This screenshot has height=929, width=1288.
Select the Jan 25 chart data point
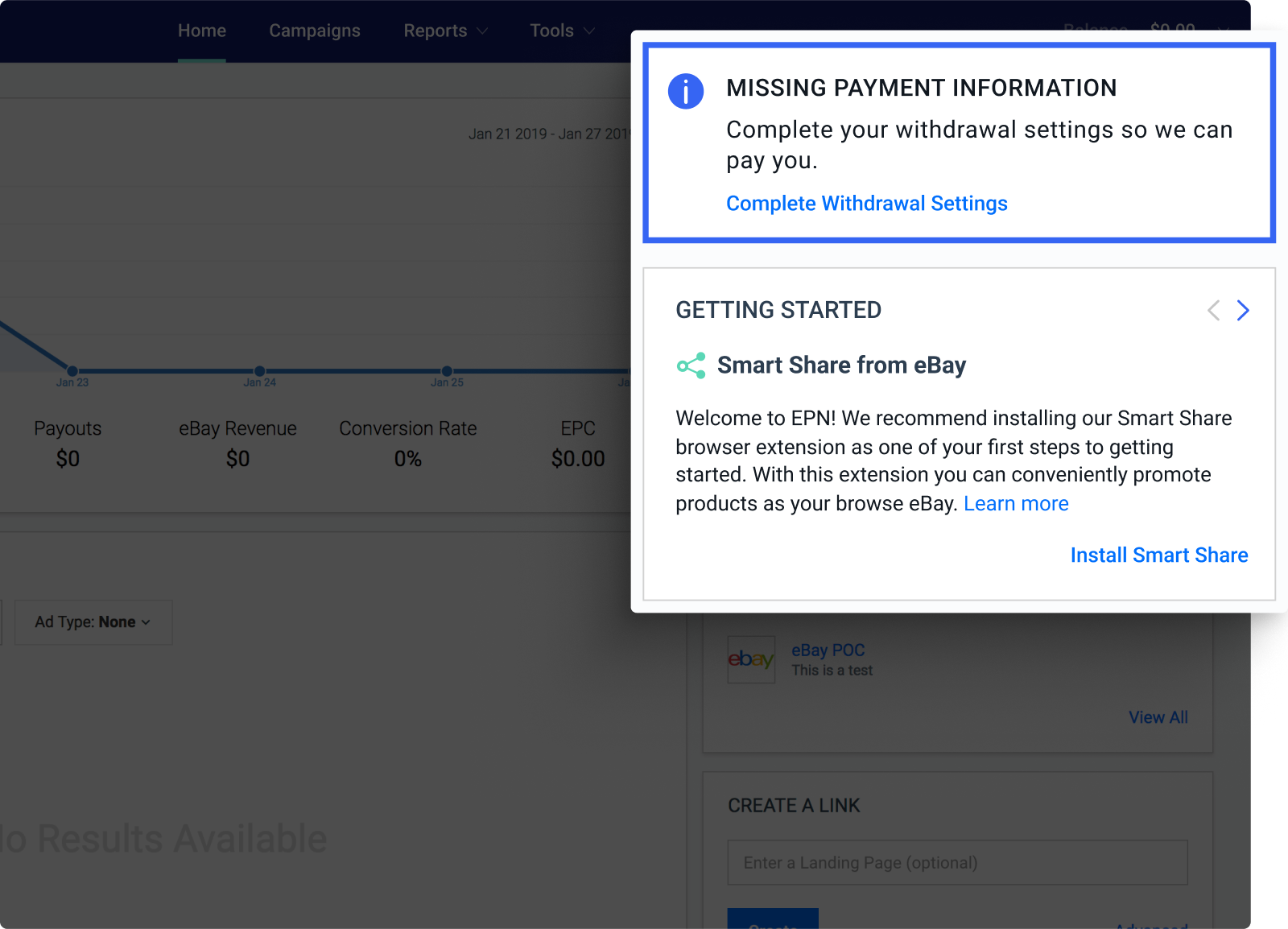(x=447, y=371)
